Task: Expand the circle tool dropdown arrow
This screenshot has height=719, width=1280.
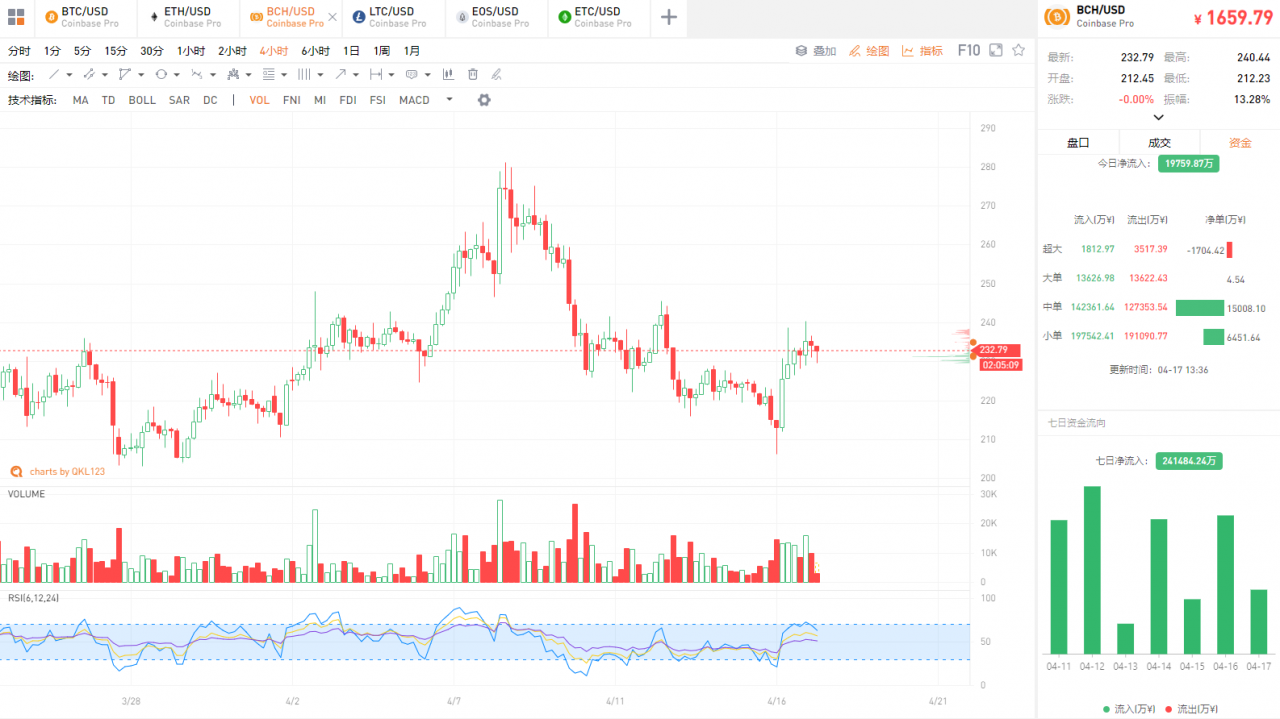Action: click(177, 75)
